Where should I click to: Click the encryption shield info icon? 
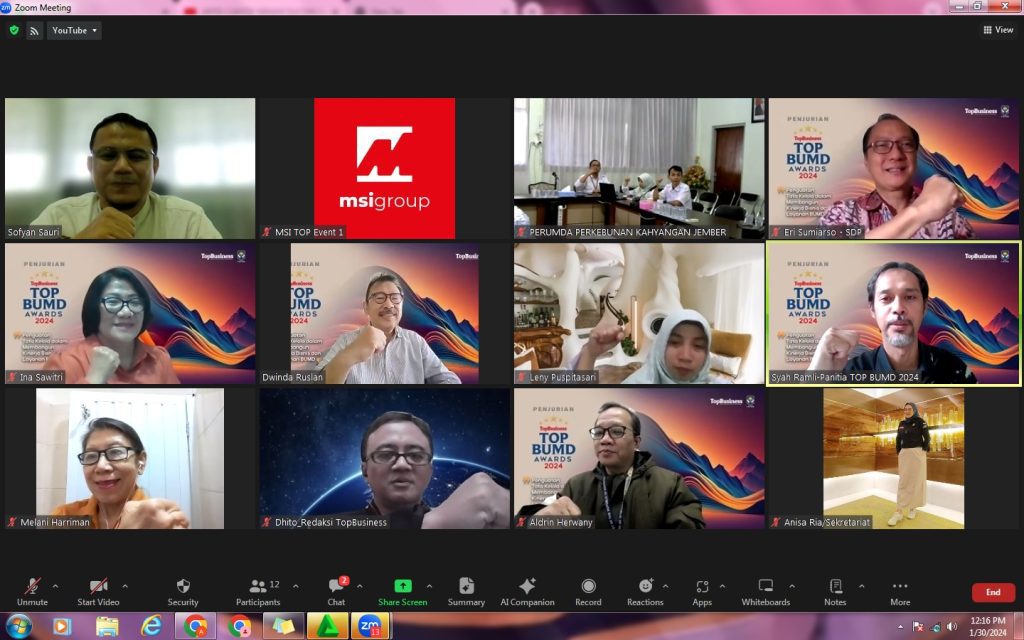[14, 31]
